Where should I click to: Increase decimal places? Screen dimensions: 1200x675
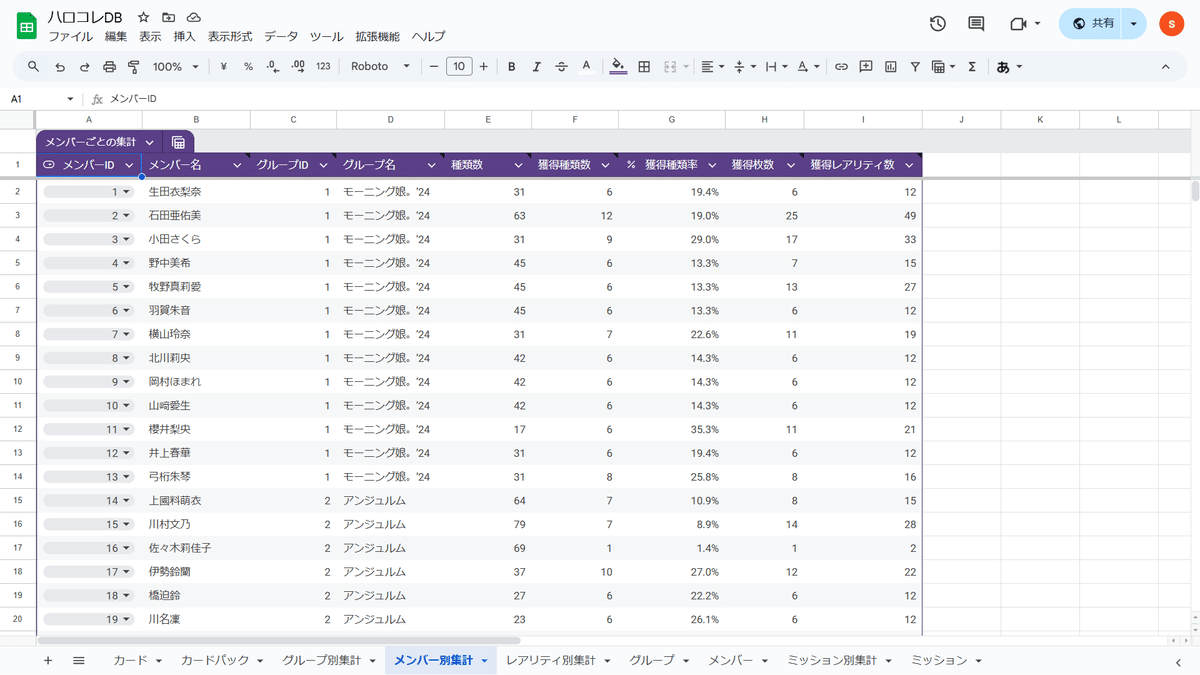tap(297, 67)
